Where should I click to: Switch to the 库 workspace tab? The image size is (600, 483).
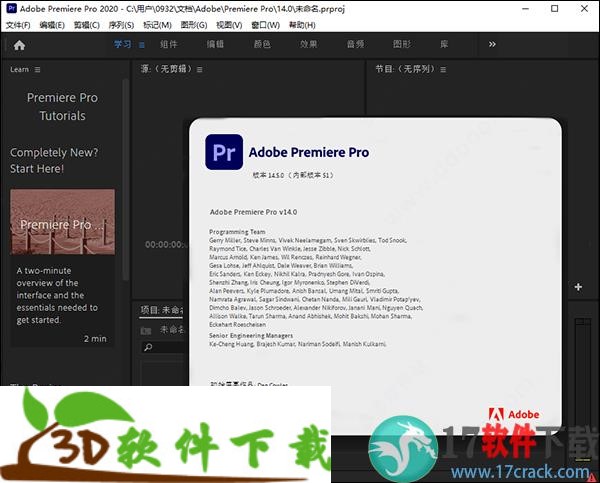click(444, 44)
